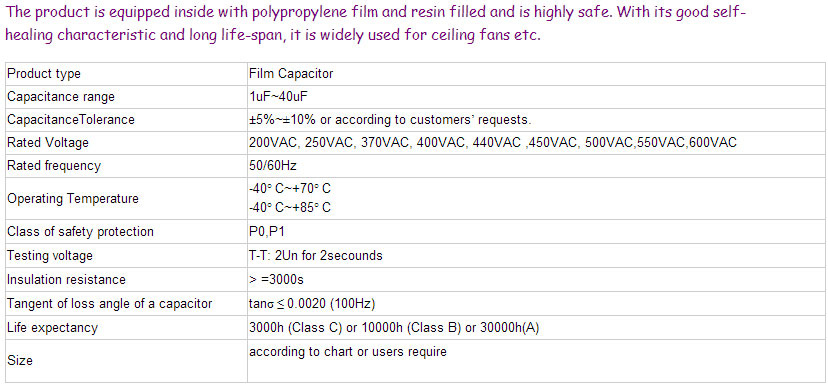Image resolution: width=828 pixels, height=384 pixels.
Task: Select the 50/60Hz frequency value
Action: [x=272, y=166]
